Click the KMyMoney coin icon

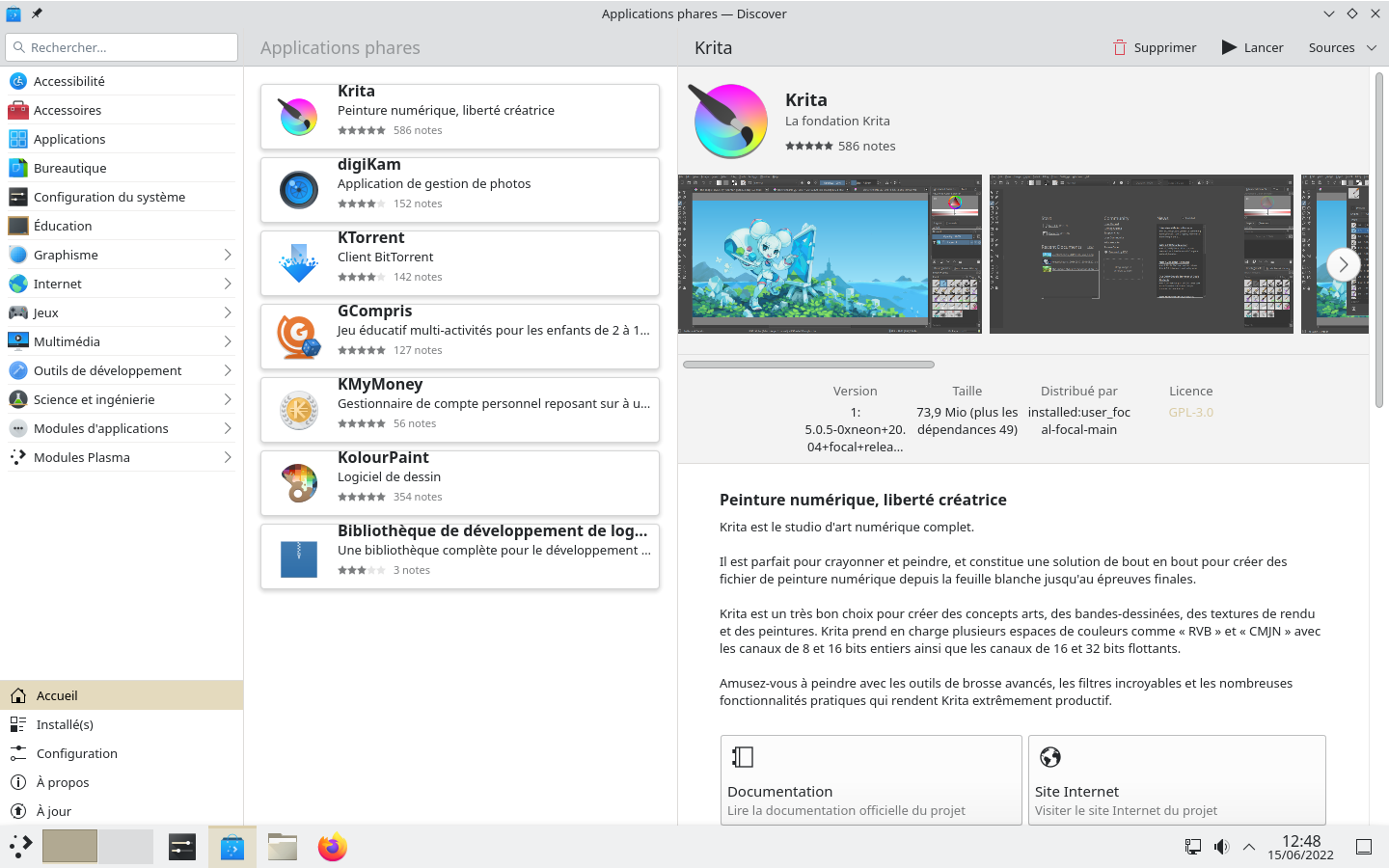[298, 410]
